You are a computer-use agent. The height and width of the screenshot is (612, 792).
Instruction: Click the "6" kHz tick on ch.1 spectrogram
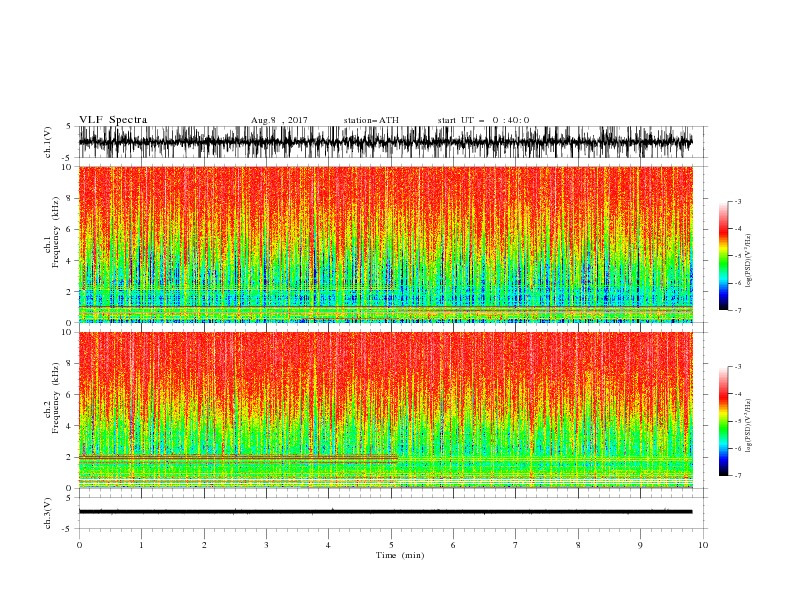[70, 229]
